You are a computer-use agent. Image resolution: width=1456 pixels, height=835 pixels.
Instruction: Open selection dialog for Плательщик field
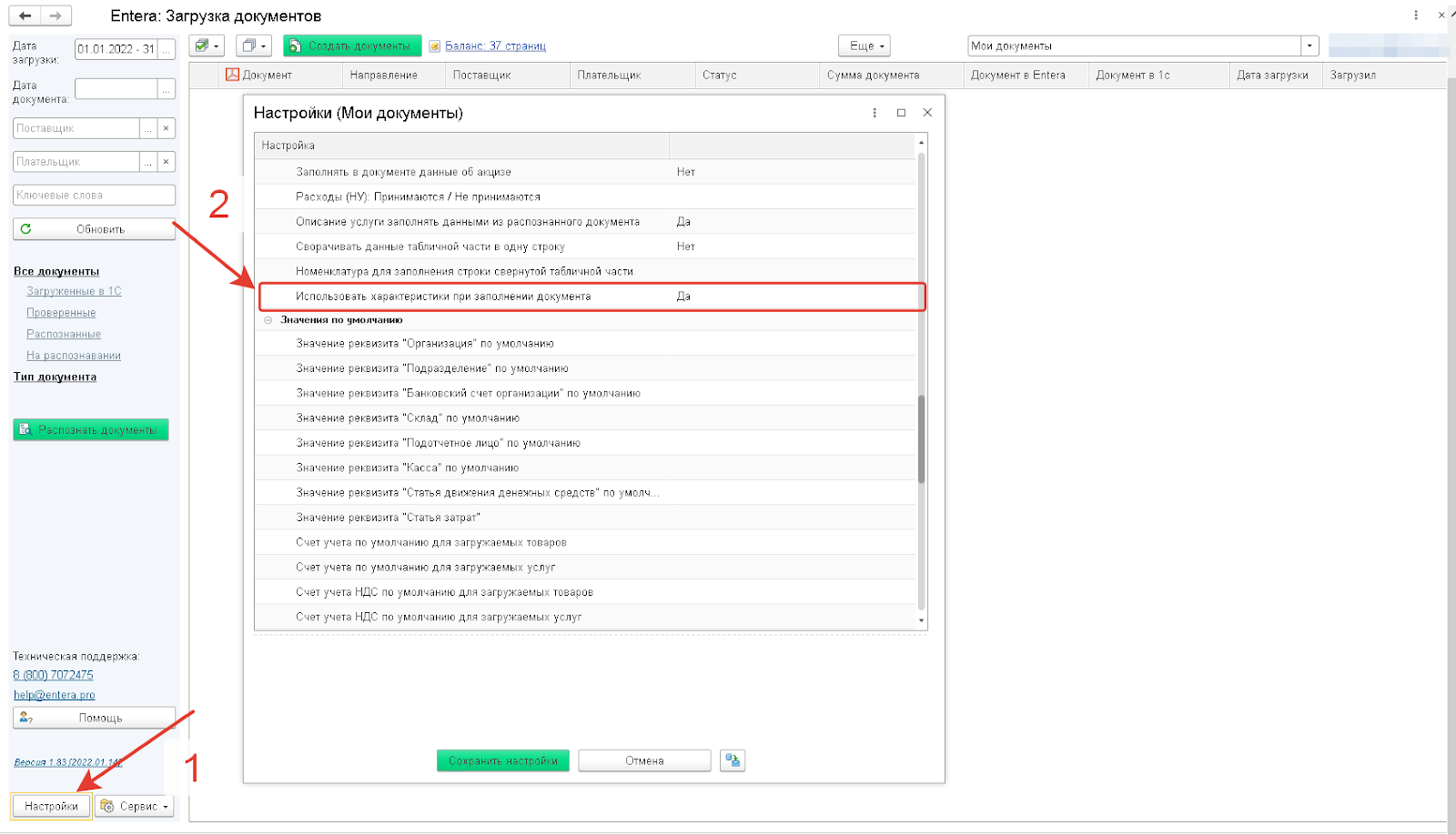pyautogui.click(x=147, y=162)
